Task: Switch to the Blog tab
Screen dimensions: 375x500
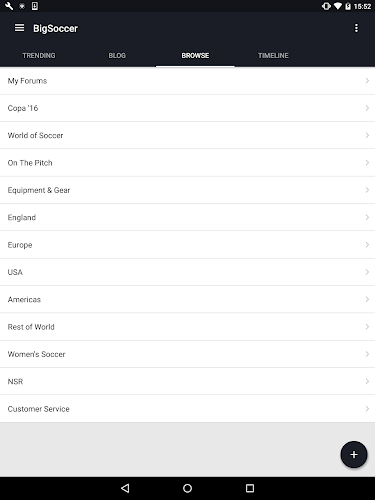Action: click(x=117, y=55)
